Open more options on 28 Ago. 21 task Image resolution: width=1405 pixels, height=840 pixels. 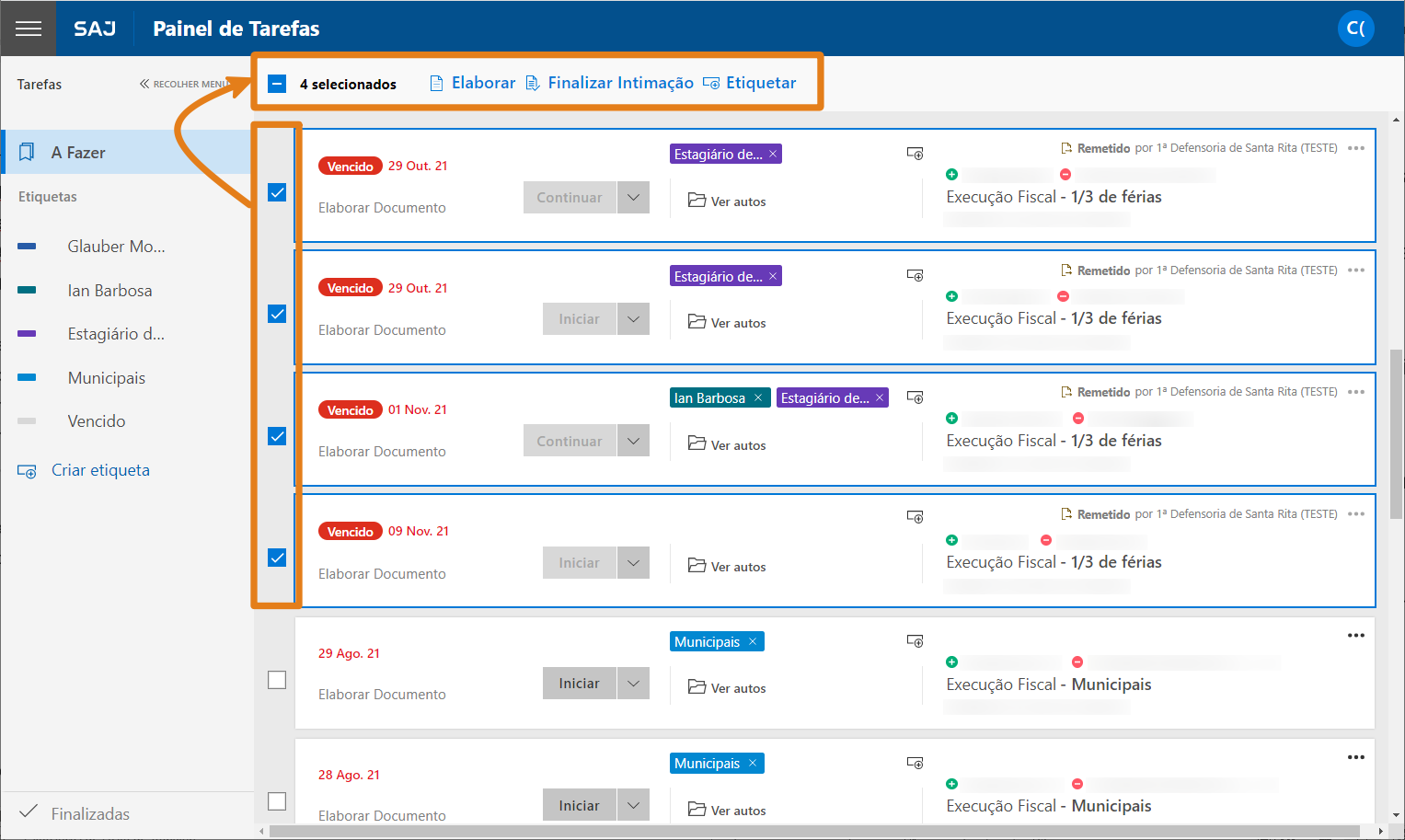coord(1356,757)
